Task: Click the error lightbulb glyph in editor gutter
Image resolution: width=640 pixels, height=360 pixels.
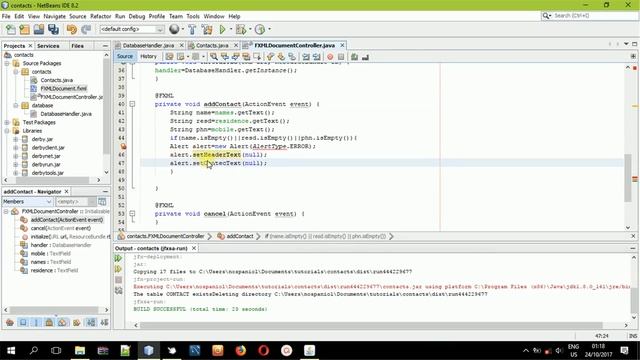Action: tap(123, 146)
